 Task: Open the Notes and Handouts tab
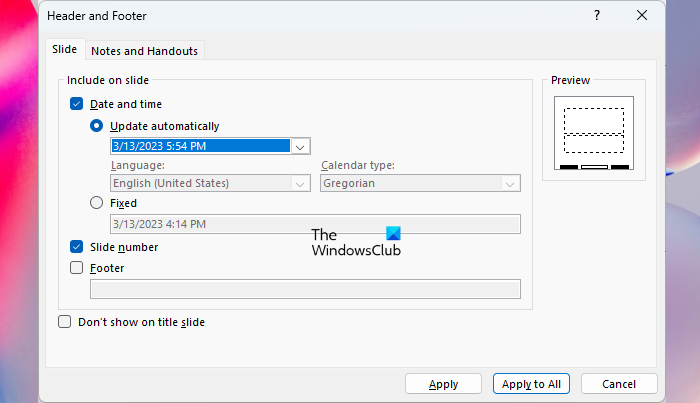click(145, 51)
